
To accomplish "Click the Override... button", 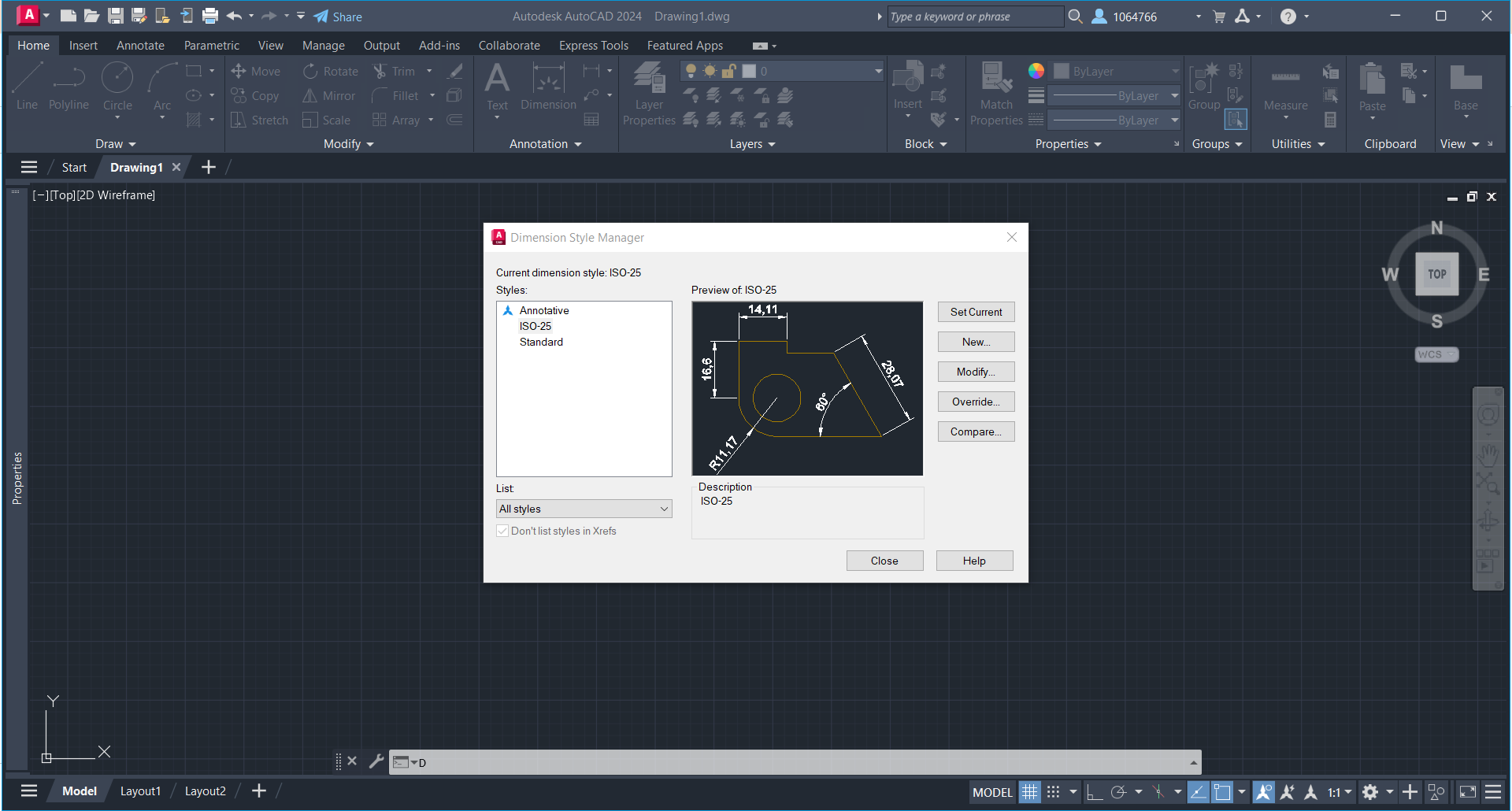I will tap(976, 402).
